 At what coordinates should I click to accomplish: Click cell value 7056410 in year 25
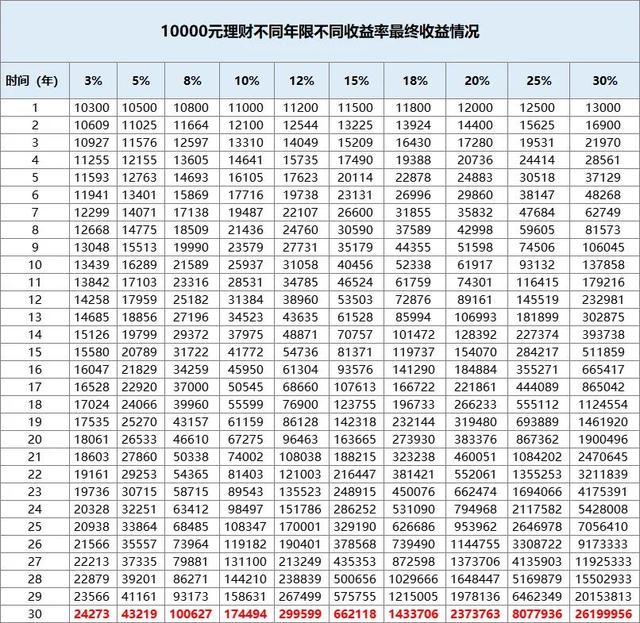[x=603, y=527]
